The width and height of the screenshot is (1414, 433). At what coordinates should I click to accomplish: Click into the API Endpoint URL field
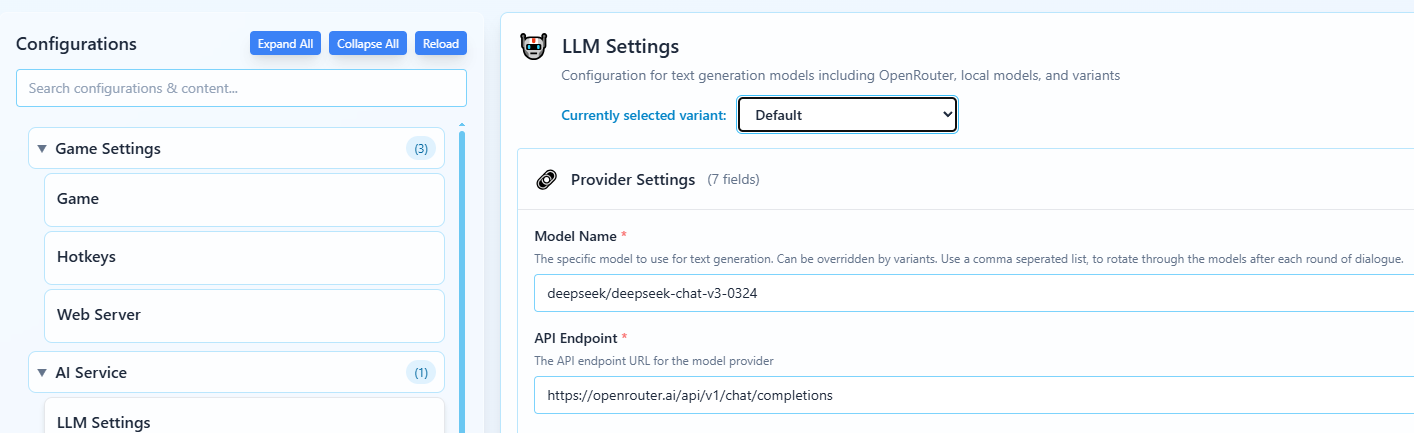[x=972, y=395]
